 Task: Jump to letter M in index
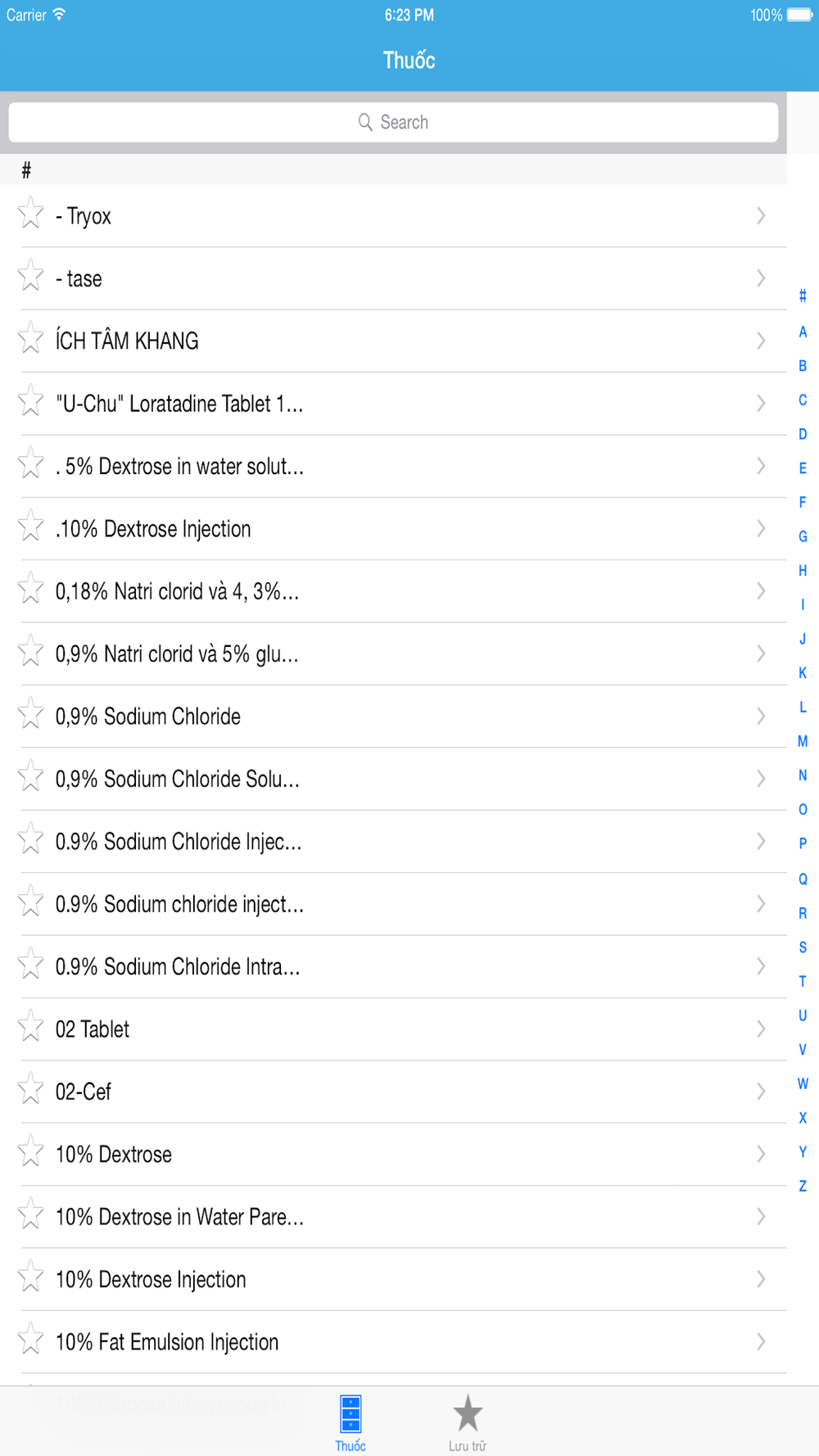point(803,741)
